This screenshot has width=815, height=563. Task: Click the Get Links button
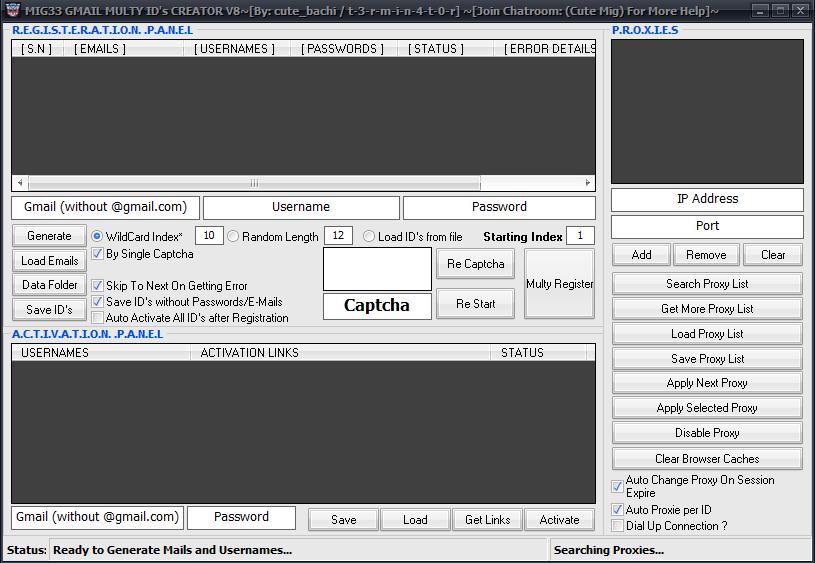tap(488, 520)
